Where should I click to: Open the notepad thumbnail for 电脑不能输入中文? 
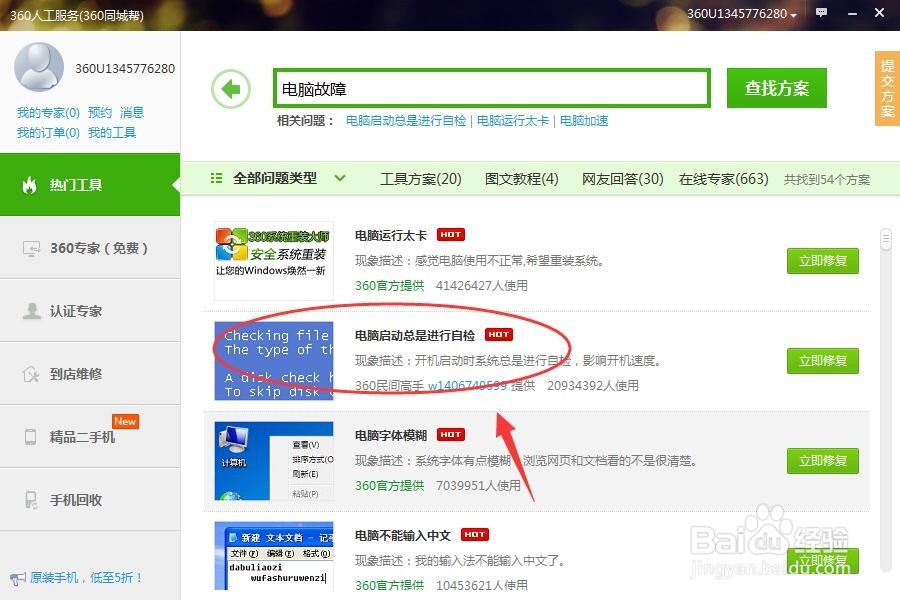274,556
